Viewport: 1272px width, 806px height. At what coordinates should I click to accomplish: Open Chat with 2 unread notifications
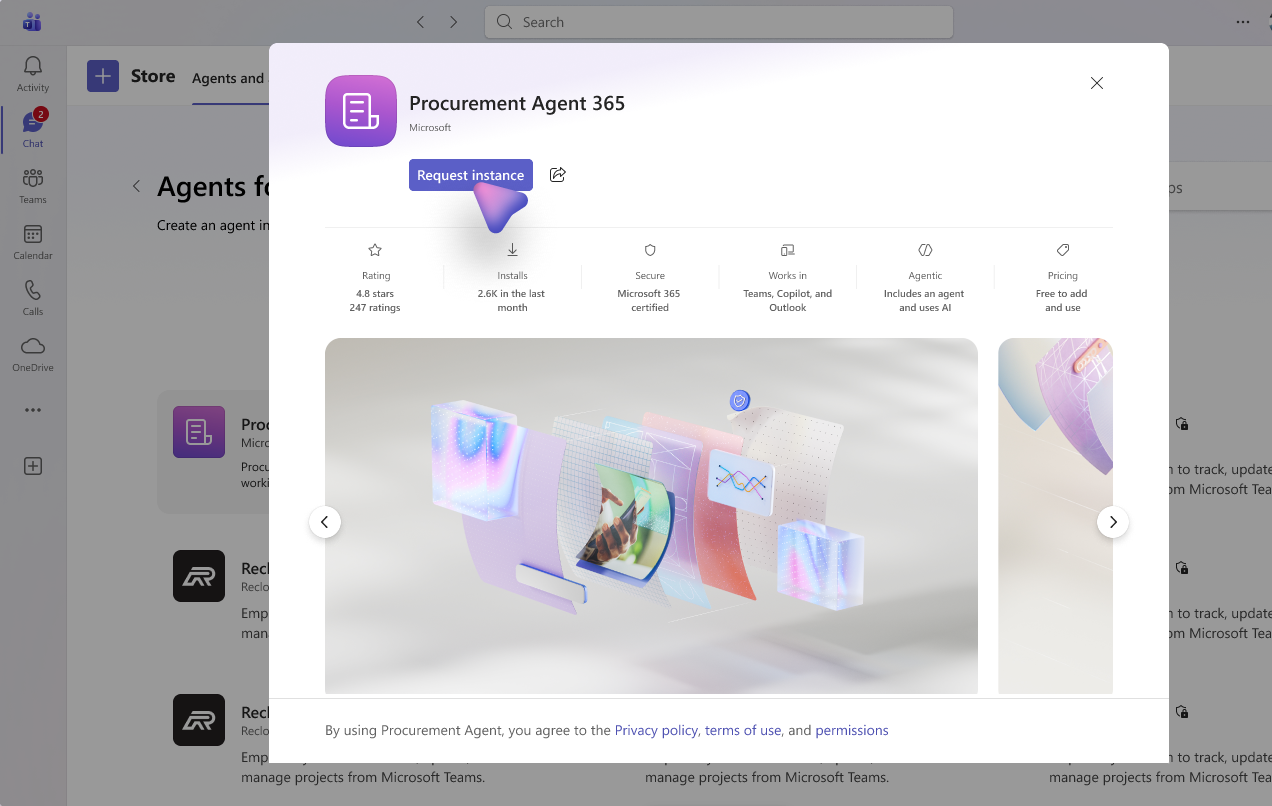click(x=33, y=130)
